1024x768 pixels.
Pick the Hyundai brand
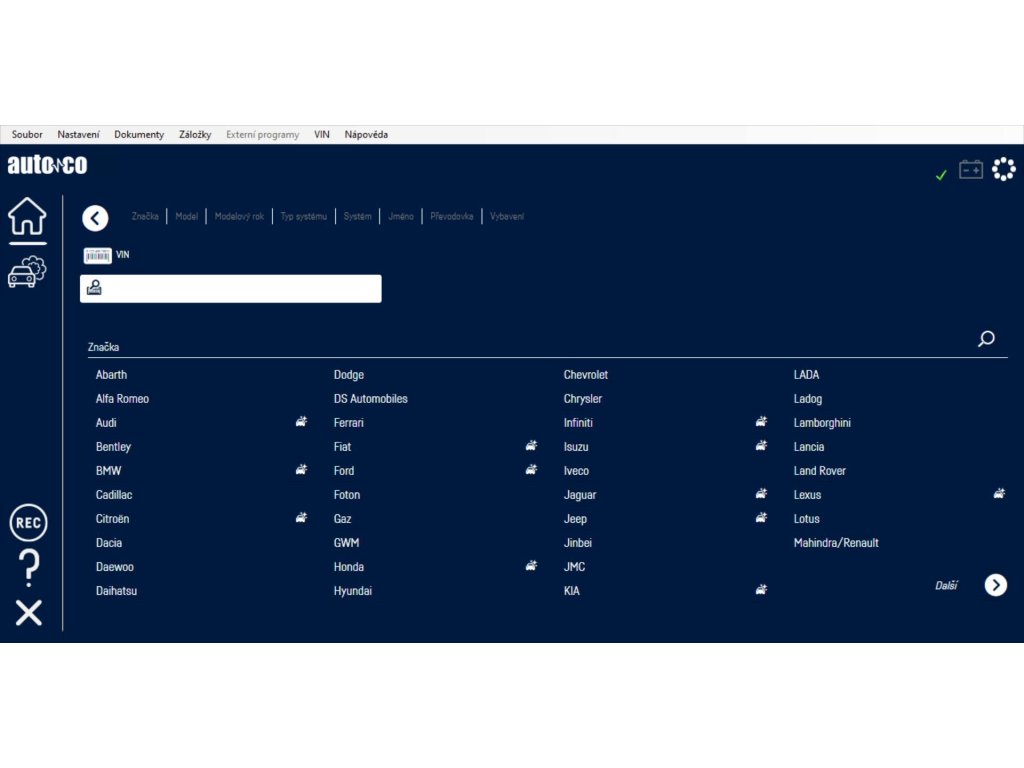pyautogui.click(x=353, y=591)
